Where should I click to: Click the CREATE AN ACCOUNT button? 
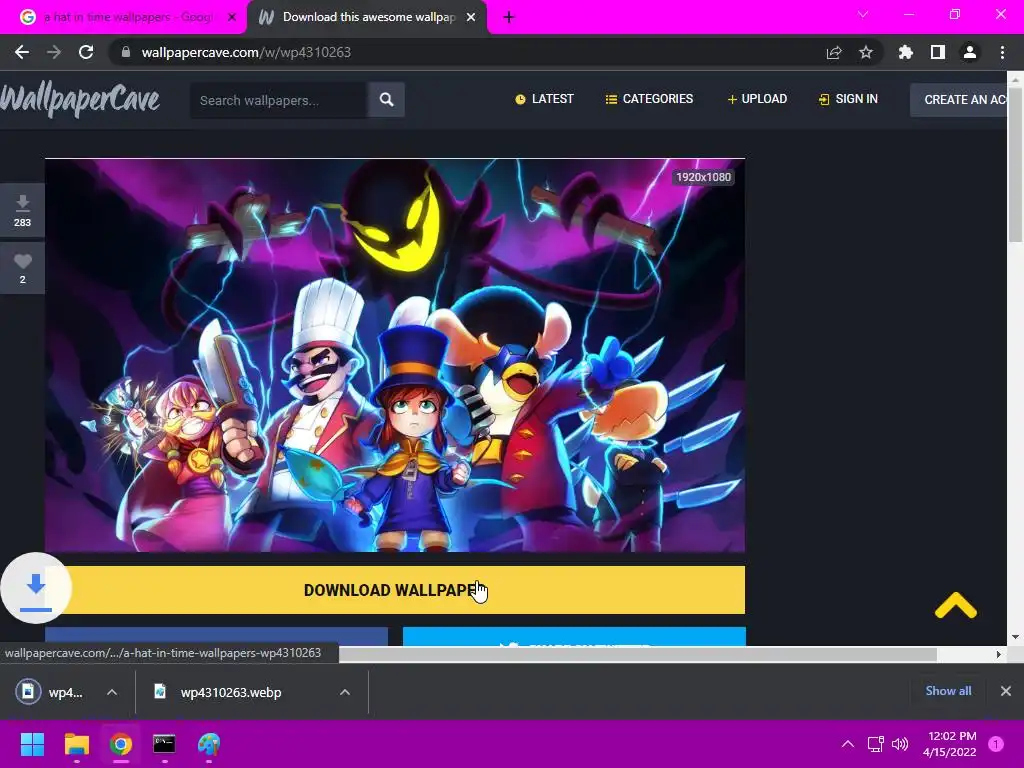point(959,100)
